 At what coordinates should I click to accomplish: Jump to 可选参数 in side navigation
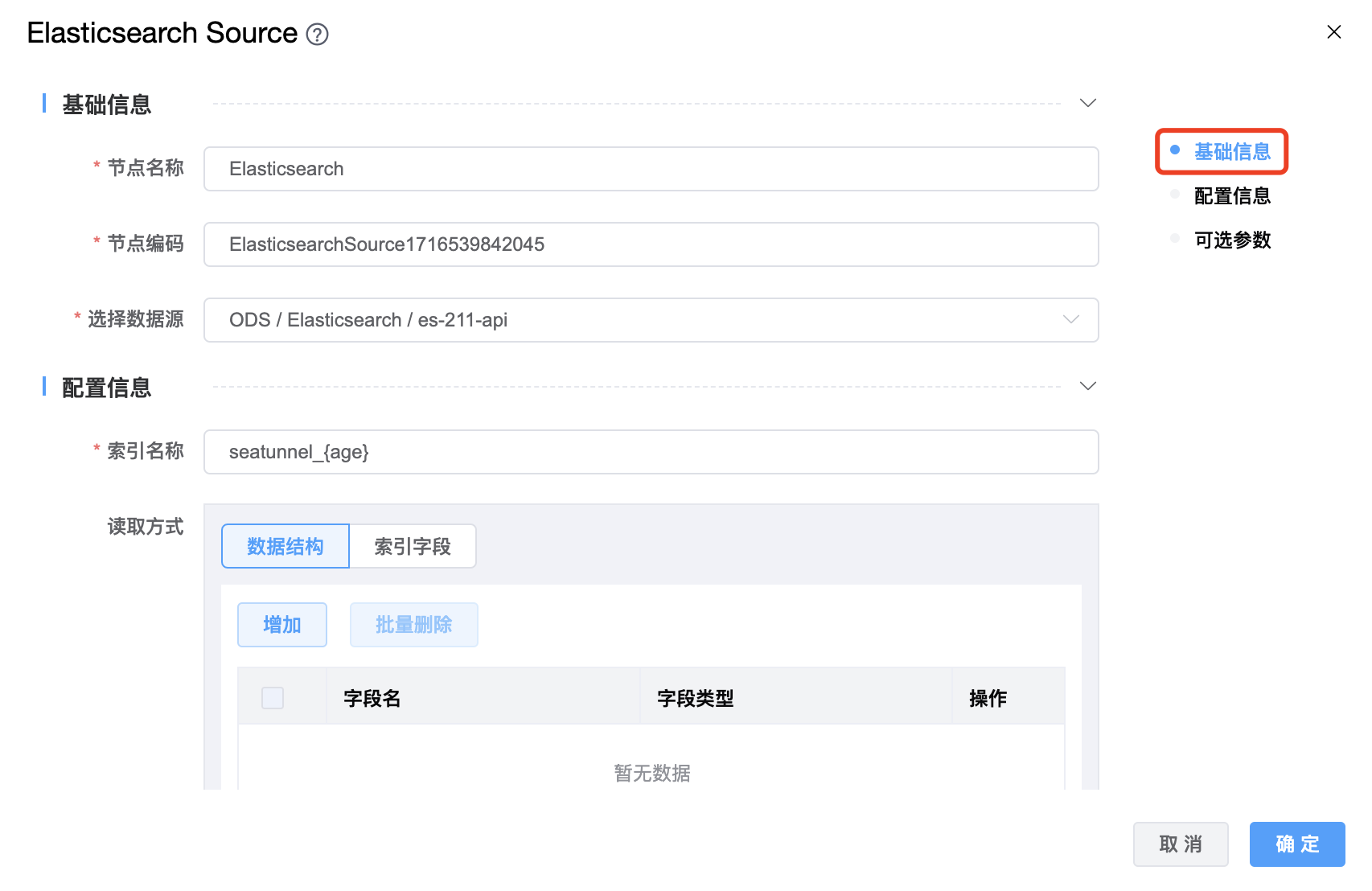(1231, 240)
